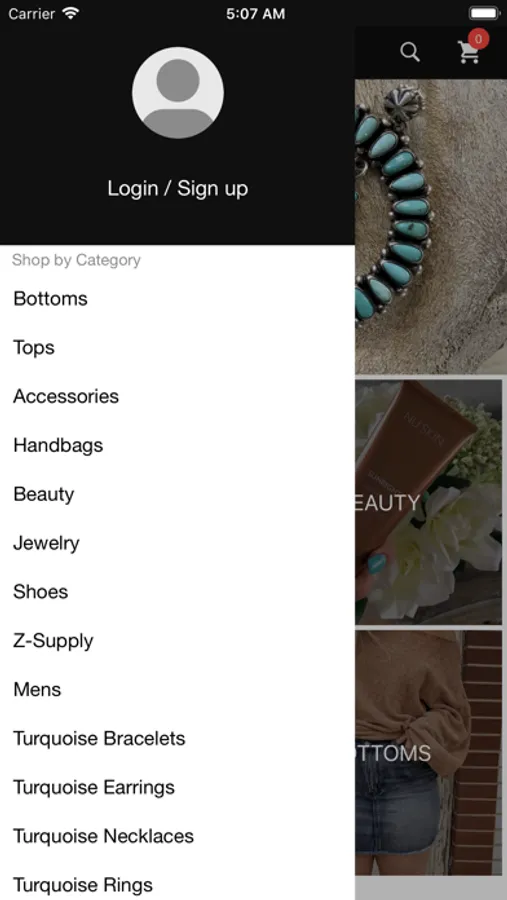The width and height of the screenshot is (507, 900).
Task: Tap the profile avatar placeholder
Action: point(178,92)
